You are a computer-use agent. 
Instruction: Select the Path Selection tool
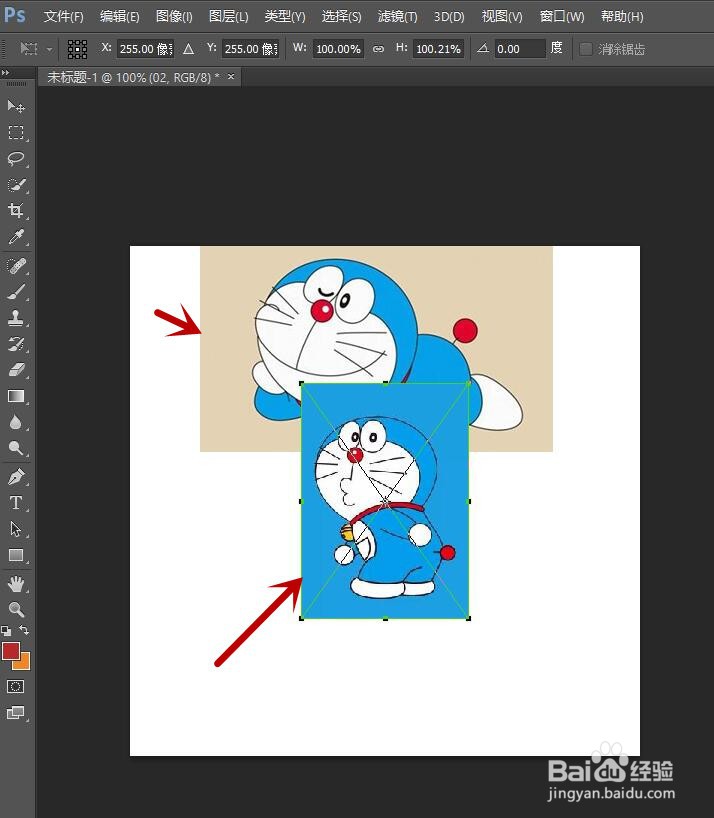16,529
